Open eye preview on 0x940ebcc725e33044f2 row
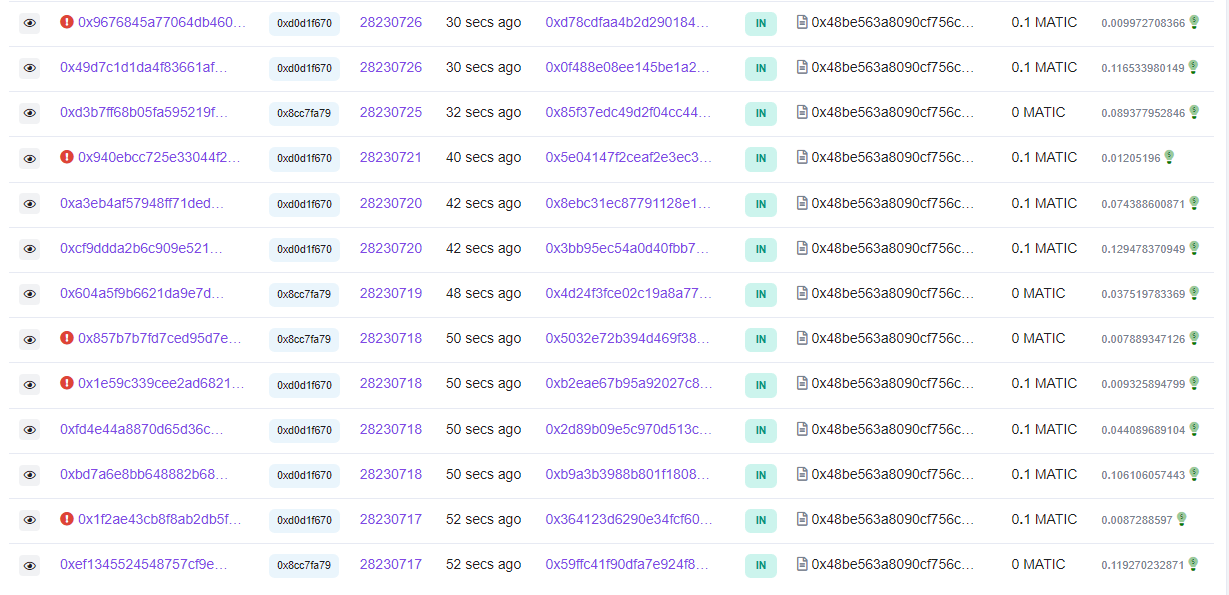The image size is (1229, 595). (x=30, y=158)
